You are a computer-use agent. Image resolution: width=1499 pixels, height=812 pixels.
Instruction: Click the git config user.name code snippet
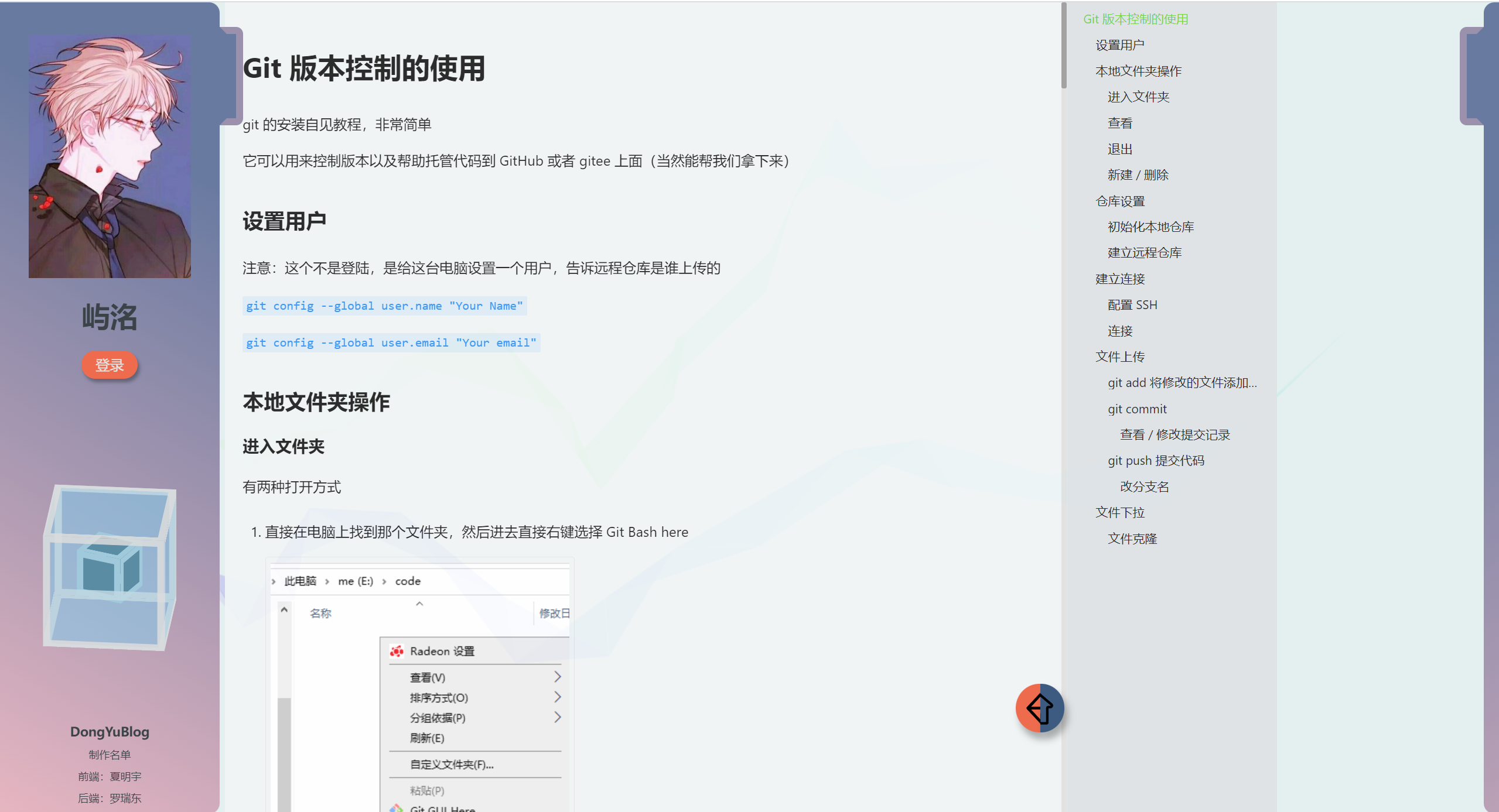(384, 306)
